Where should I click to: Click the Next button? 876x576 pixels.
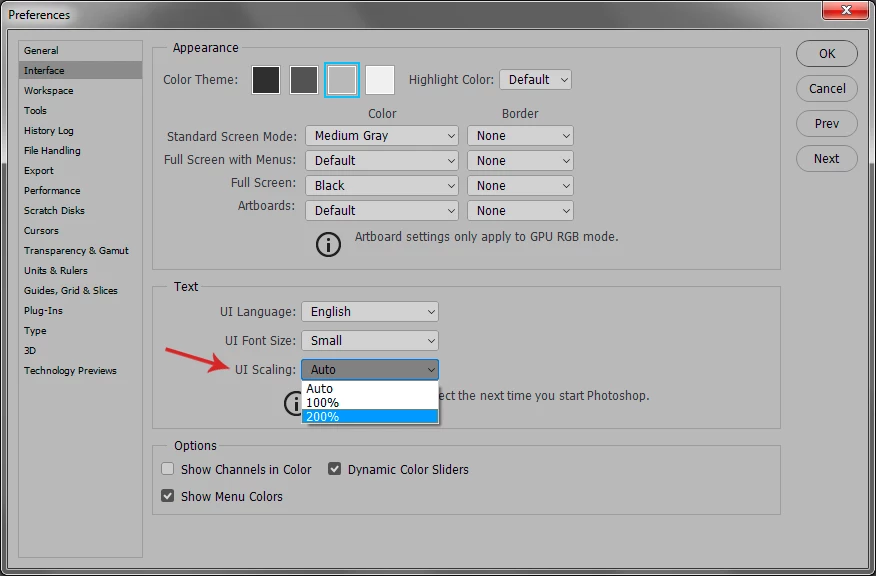click(827, 159)
